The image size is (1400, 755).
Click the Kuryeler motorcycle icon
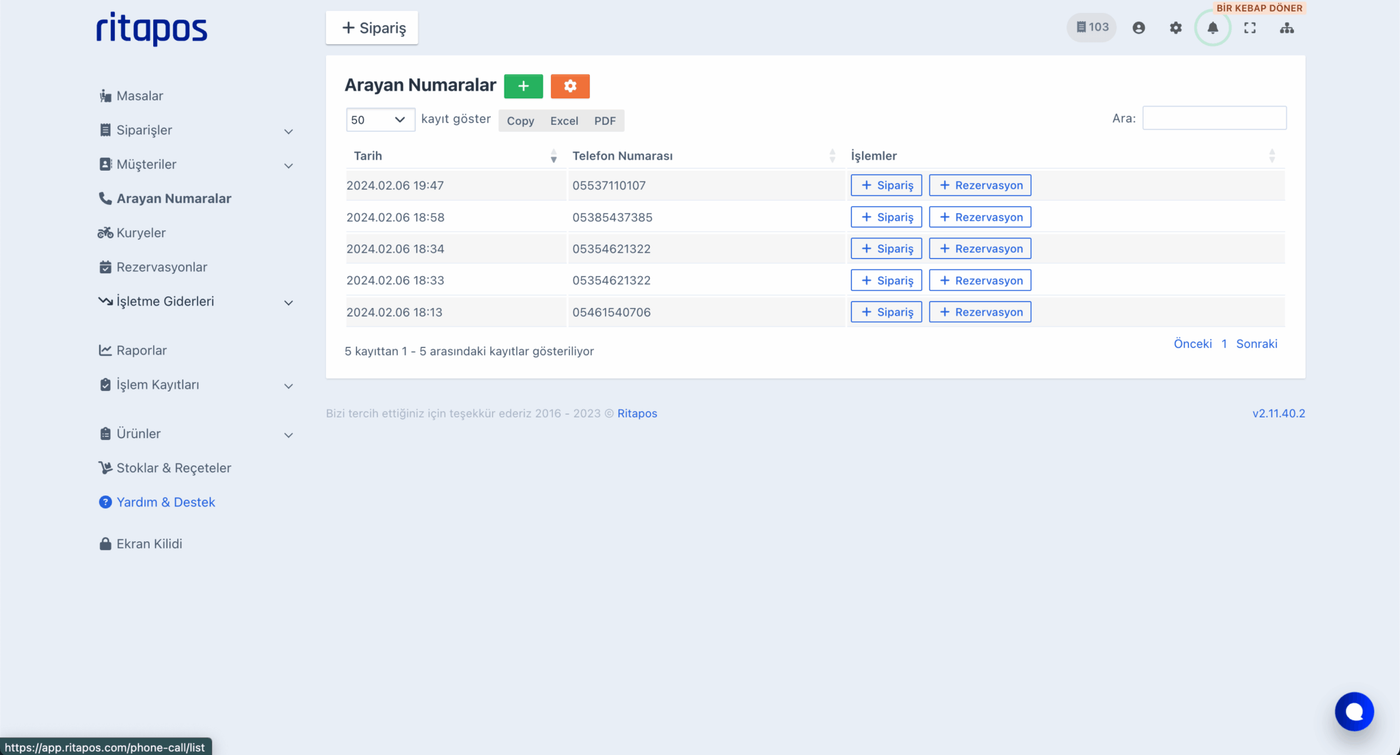pos(105,233)
